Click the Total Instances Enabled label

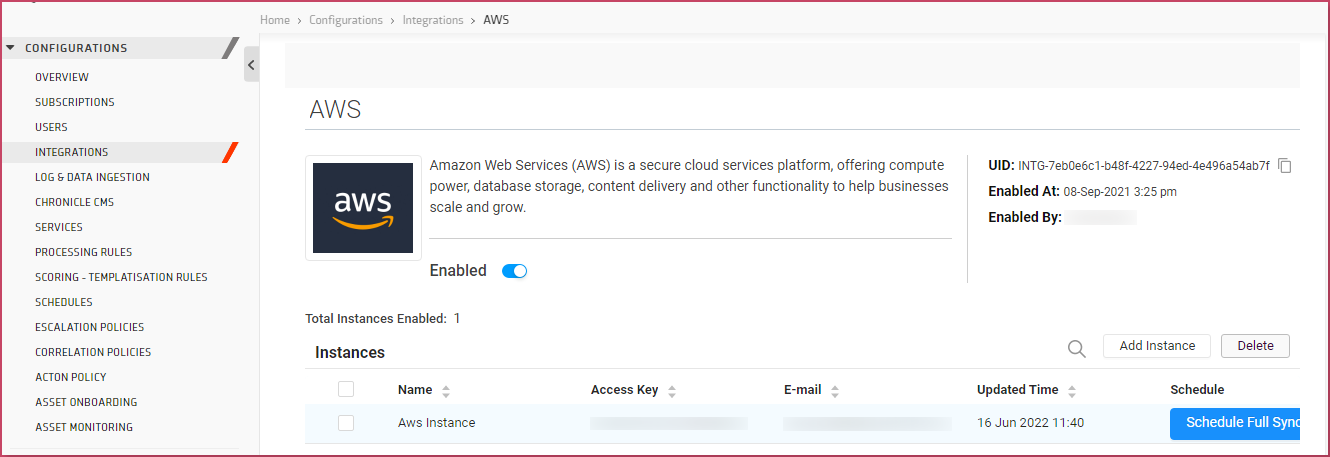click(x=376, y=319)
